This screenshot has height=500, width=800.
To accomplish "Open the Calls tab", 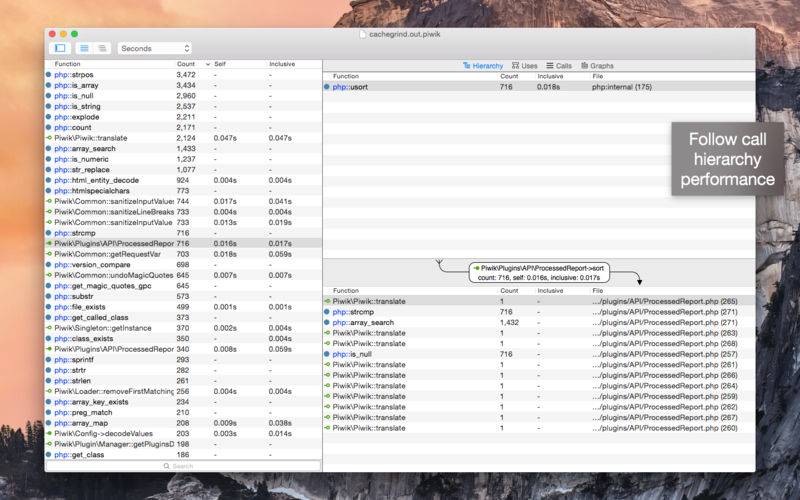I will coord(559,66).
